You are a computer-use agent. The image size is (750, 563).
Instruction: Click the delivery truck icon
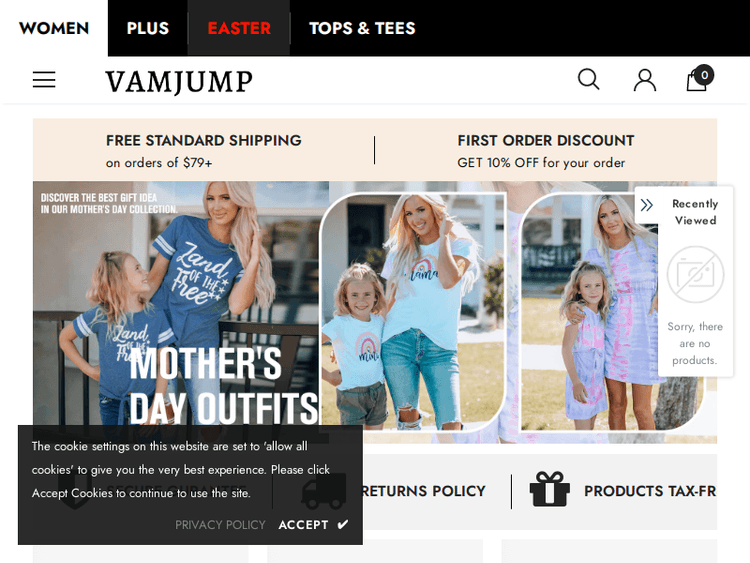click(x=324, y=491)
